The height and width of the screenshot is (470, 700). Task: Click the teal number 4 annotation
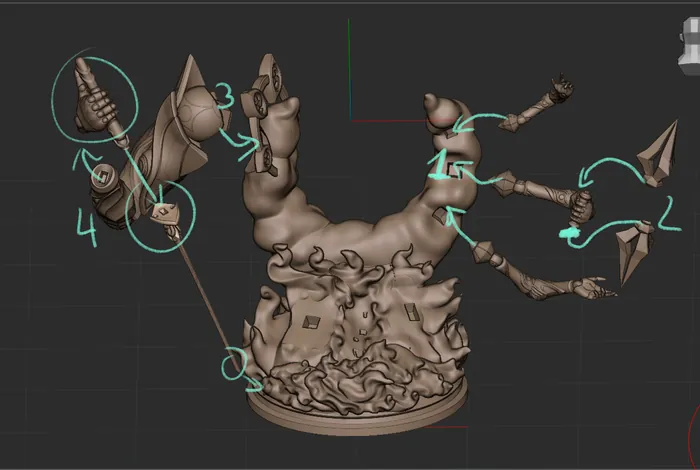(x=87, y=228)
